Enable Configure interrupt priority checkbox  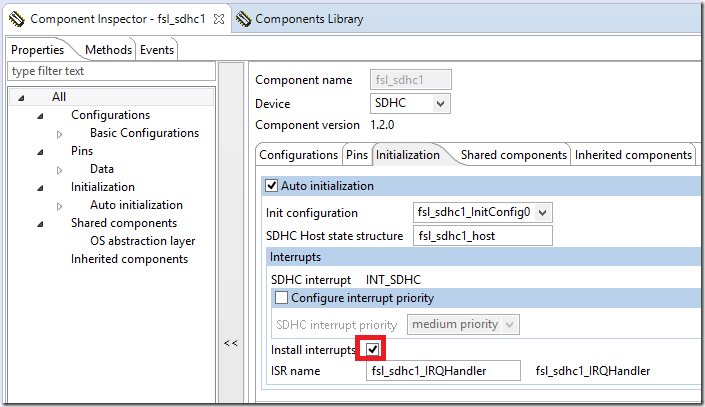[281, 297]
